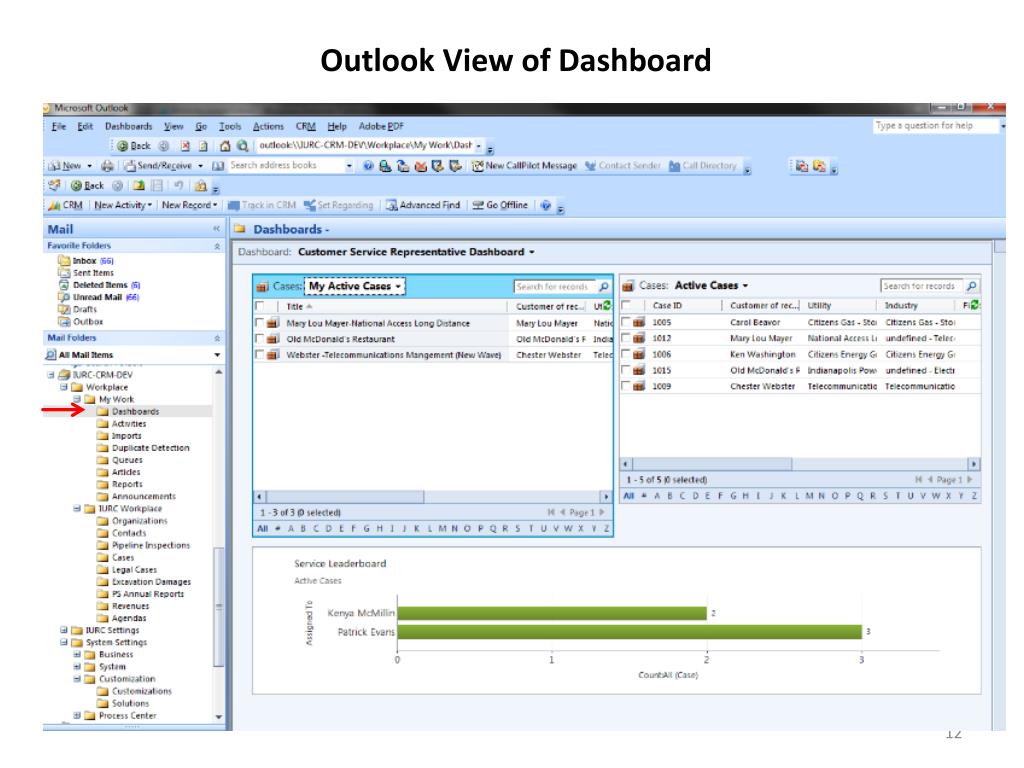Select the Dashboards folder in tree
1024x768 pixels.
pyautogui.click(x=135, y=411)
